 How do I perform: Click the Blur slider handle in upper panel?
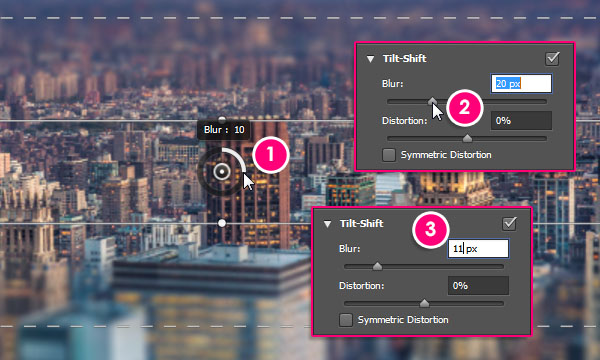click(x=432, y=101)
